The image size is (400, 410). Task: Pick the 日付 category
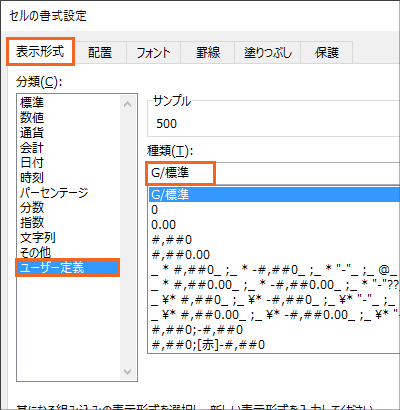click(x=32, y=163)
